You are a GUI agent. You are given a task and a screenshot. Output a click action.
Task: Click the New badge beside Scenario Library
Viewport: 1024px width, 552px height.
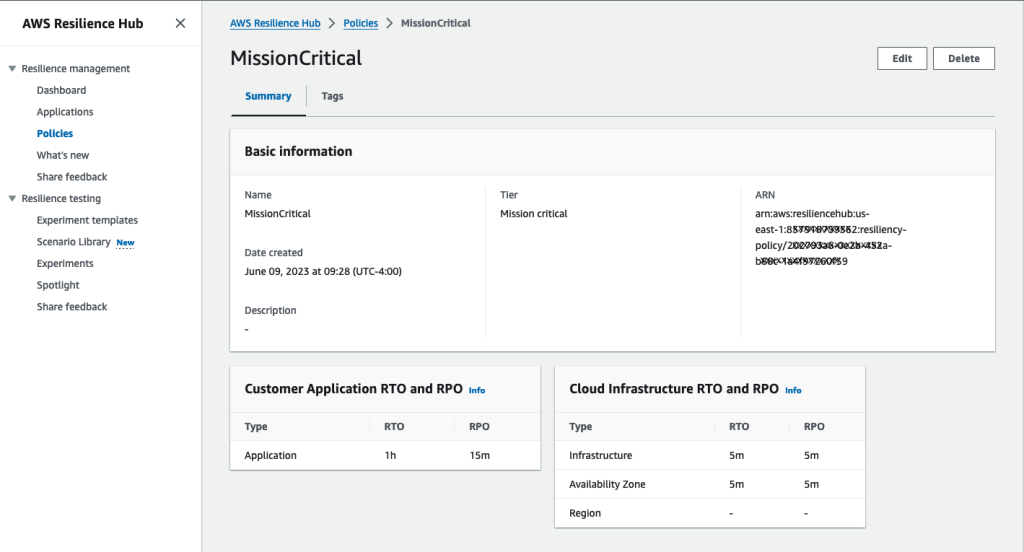[x=125, y=242]
